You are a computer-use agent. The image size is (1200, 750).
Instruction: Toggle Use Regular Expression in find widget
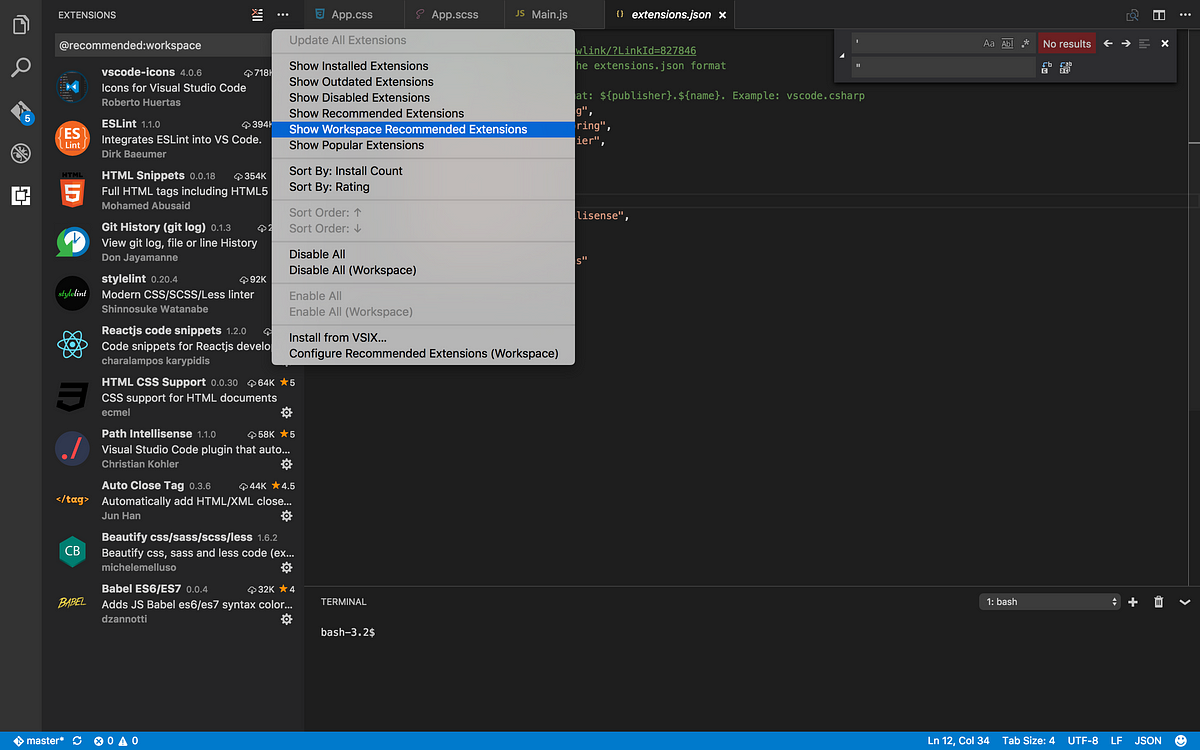coord(1025,44)
